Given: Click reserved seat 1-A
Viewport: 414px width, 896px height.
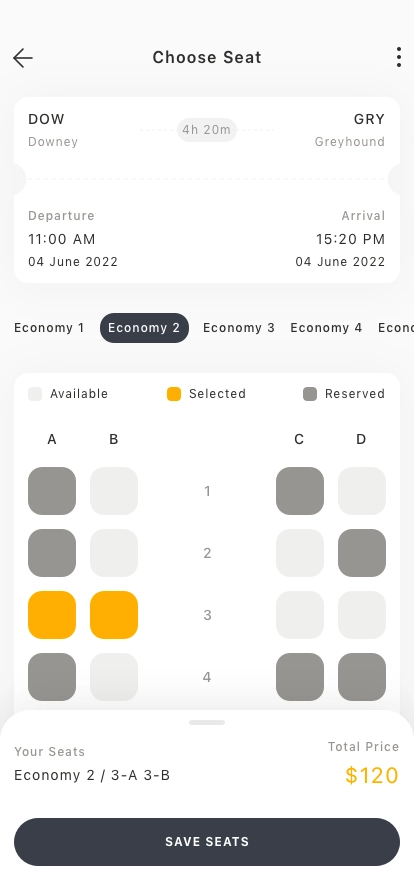Looking at the screenshot, I should coord(52,491).
